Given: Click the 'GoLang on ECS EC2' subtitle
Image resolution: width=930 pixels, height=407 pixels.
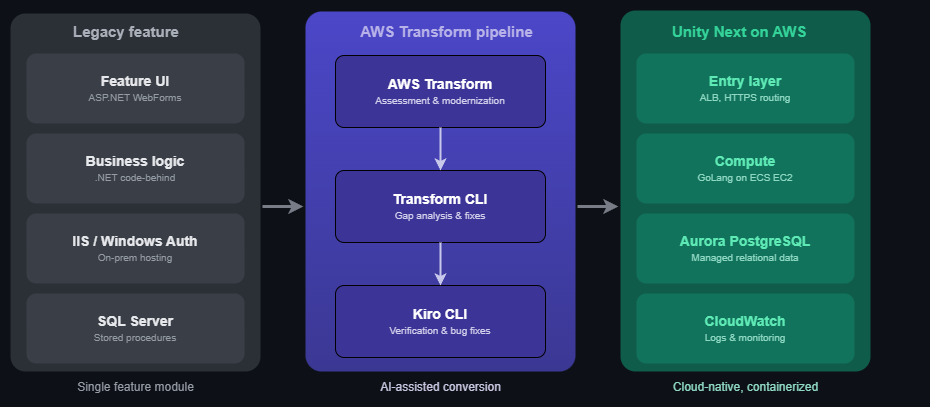Looking at the screenshot, I should click(x=745, y=178).
